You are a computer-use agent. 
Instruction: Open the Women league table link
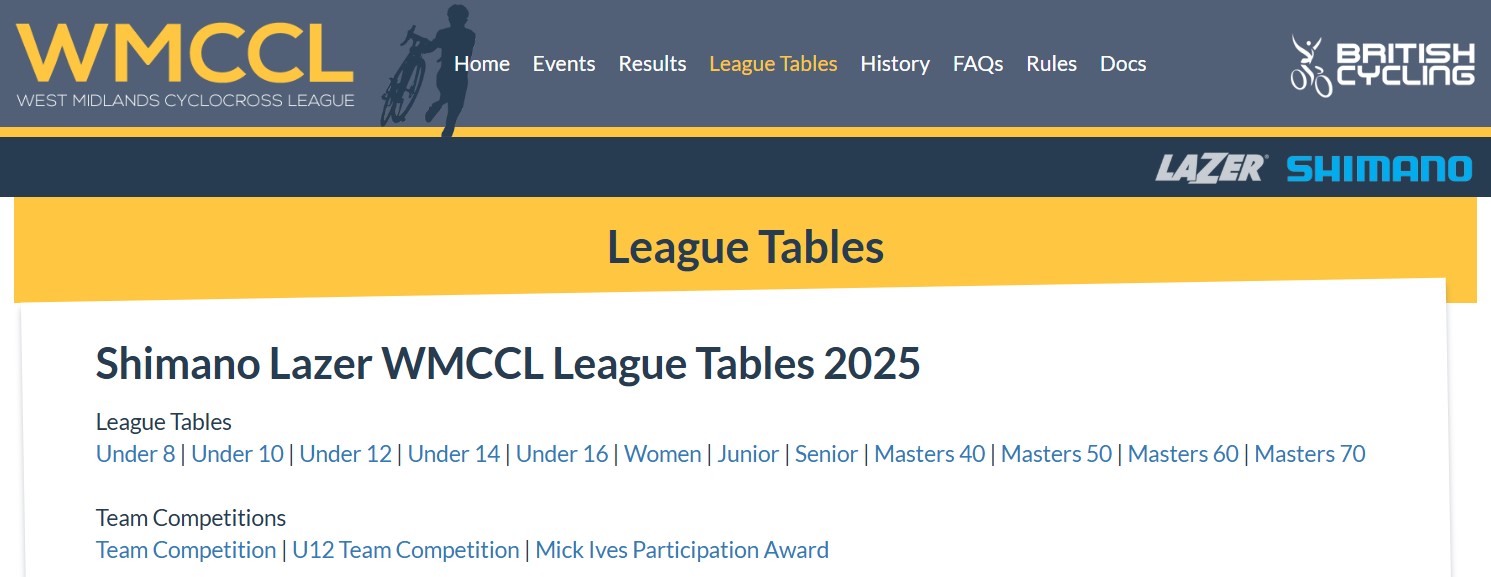[663, 454]
